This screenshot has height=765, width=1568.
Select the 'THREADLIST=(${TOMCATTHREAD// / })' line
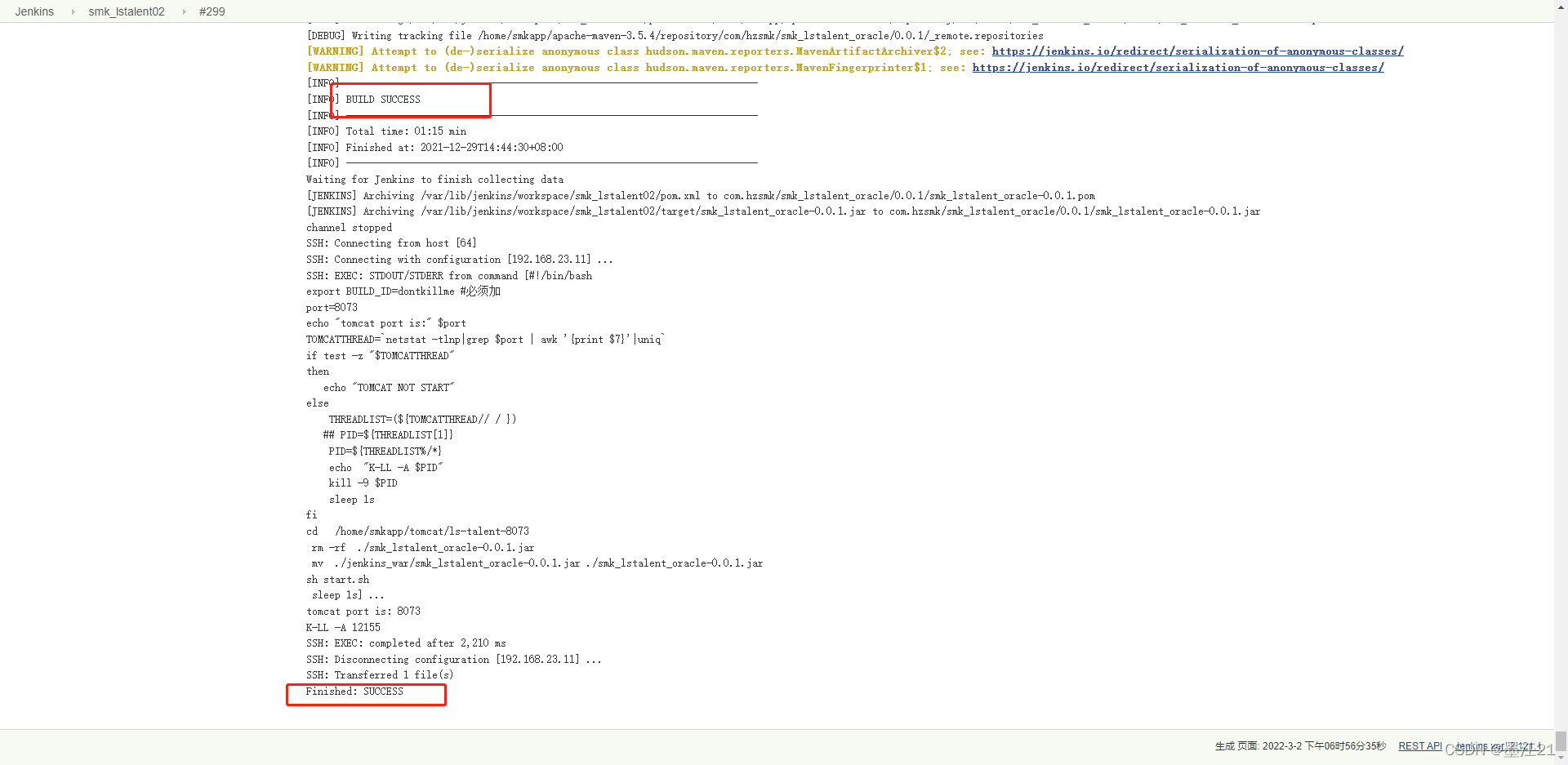422,420
